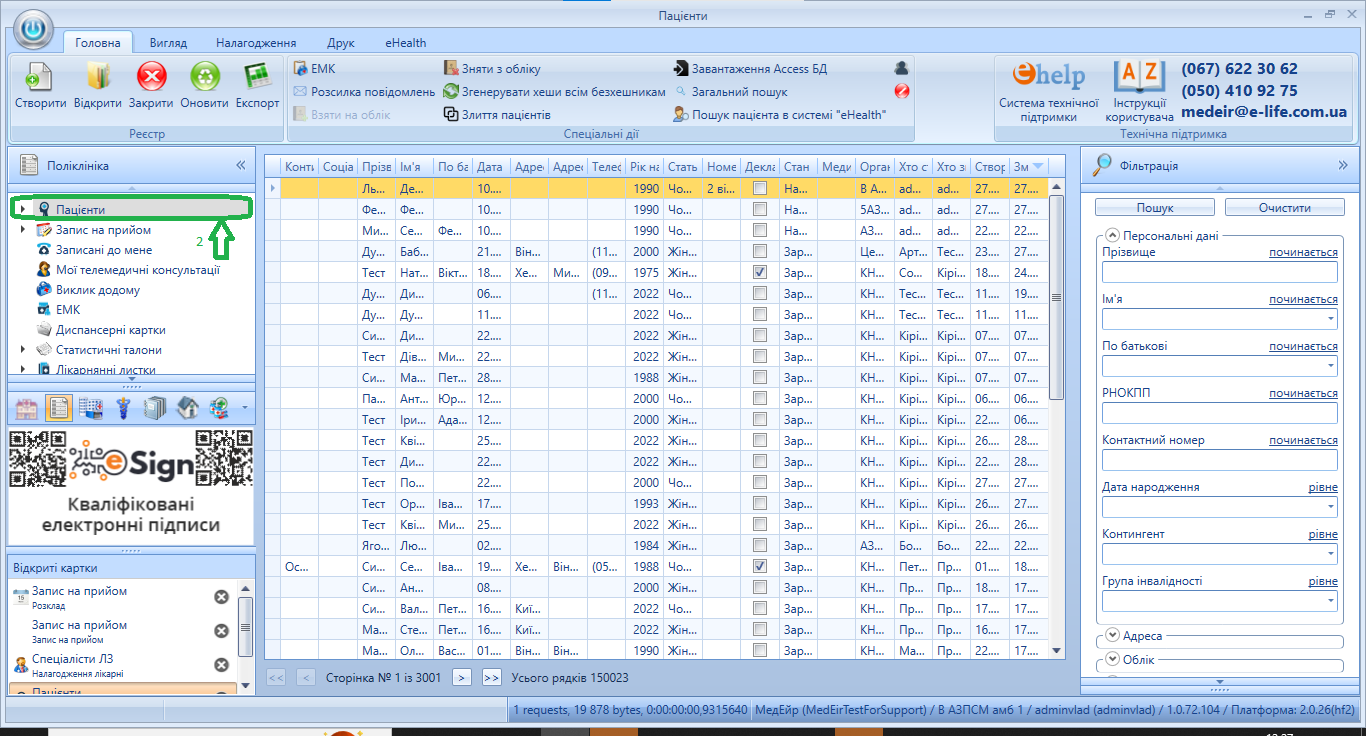Open the Група інвалідності dropdown
Image resolution: width=1366 pixels, height=736 pixels.
click(1330, 602)
